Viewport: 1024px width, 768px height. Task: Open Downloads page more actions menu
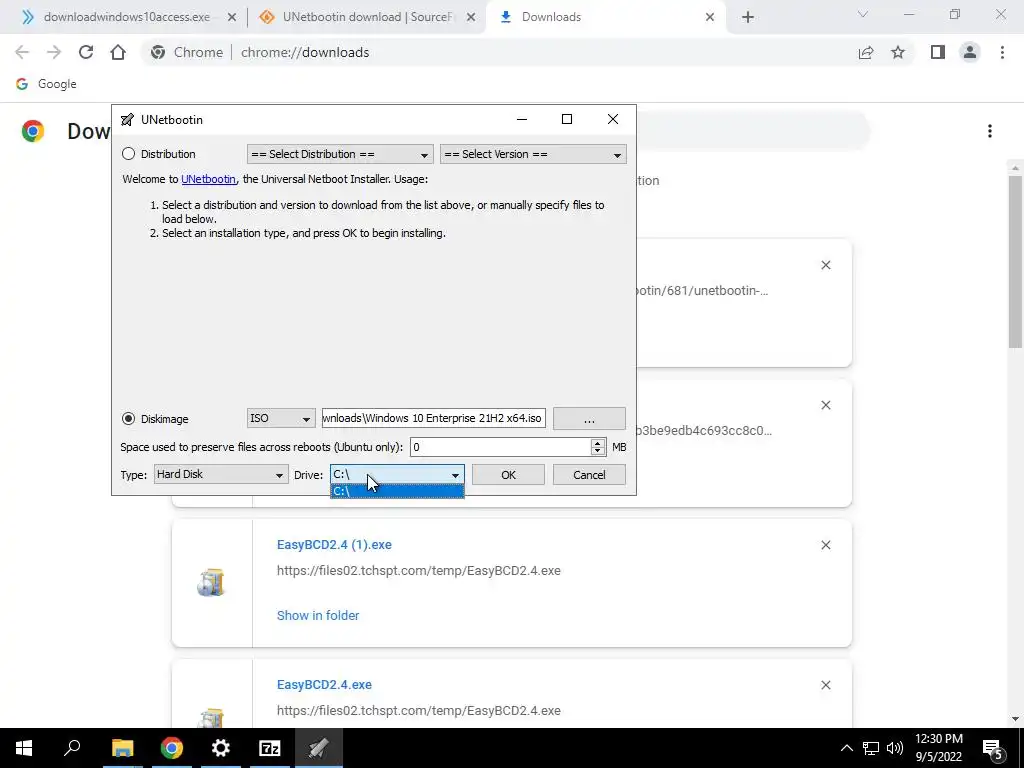[990, 131]
